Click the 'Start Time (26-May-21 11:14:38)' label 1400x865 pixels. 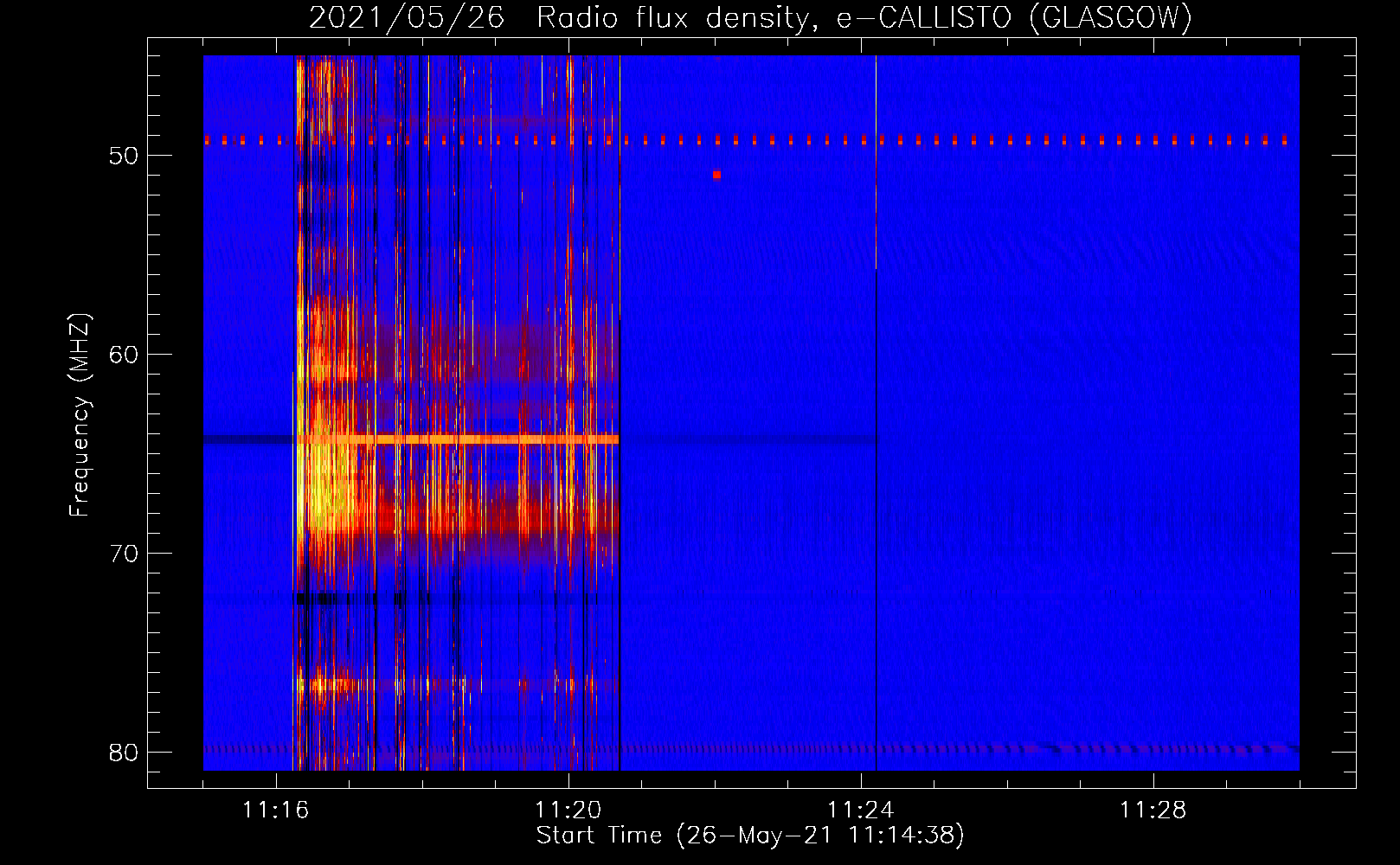pyautogui.click(x=750, y=836)
